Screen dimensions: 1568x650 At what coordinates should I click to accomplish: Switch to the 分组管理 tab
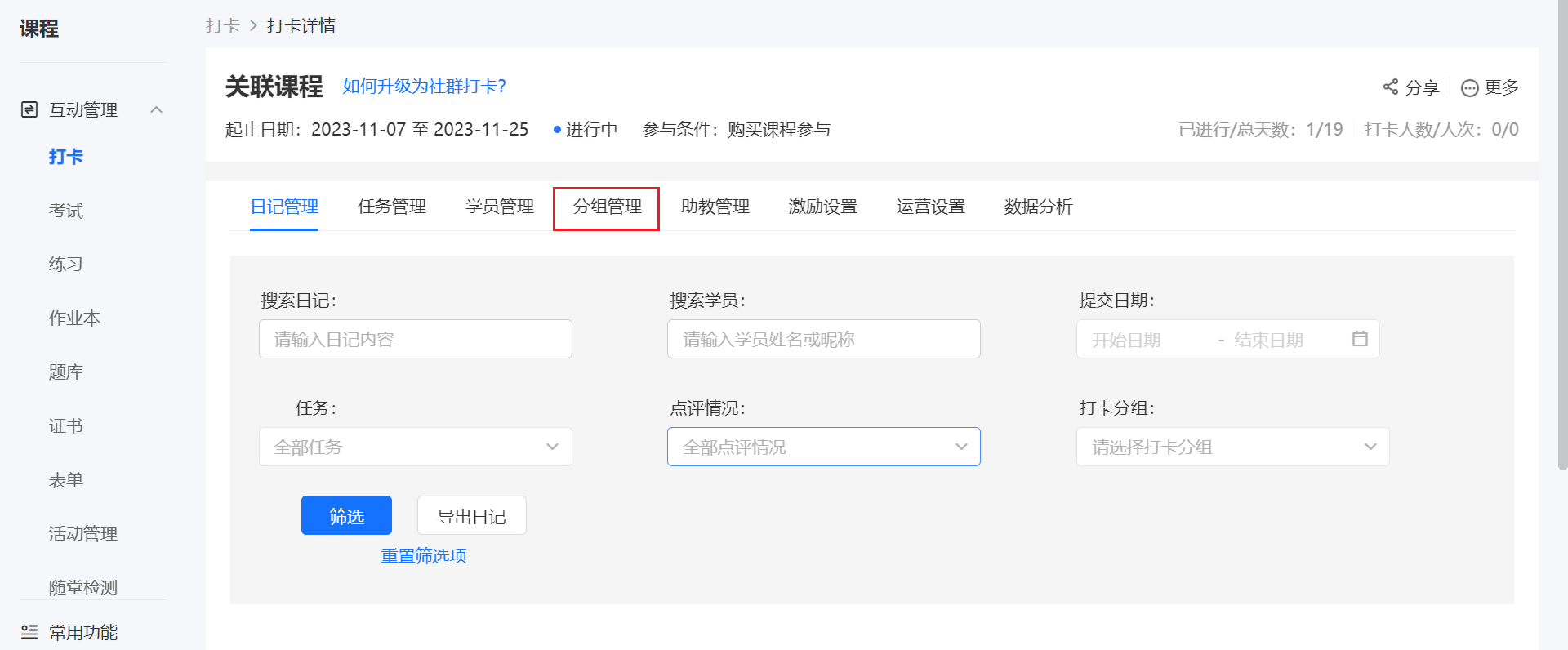coord(607,207)
